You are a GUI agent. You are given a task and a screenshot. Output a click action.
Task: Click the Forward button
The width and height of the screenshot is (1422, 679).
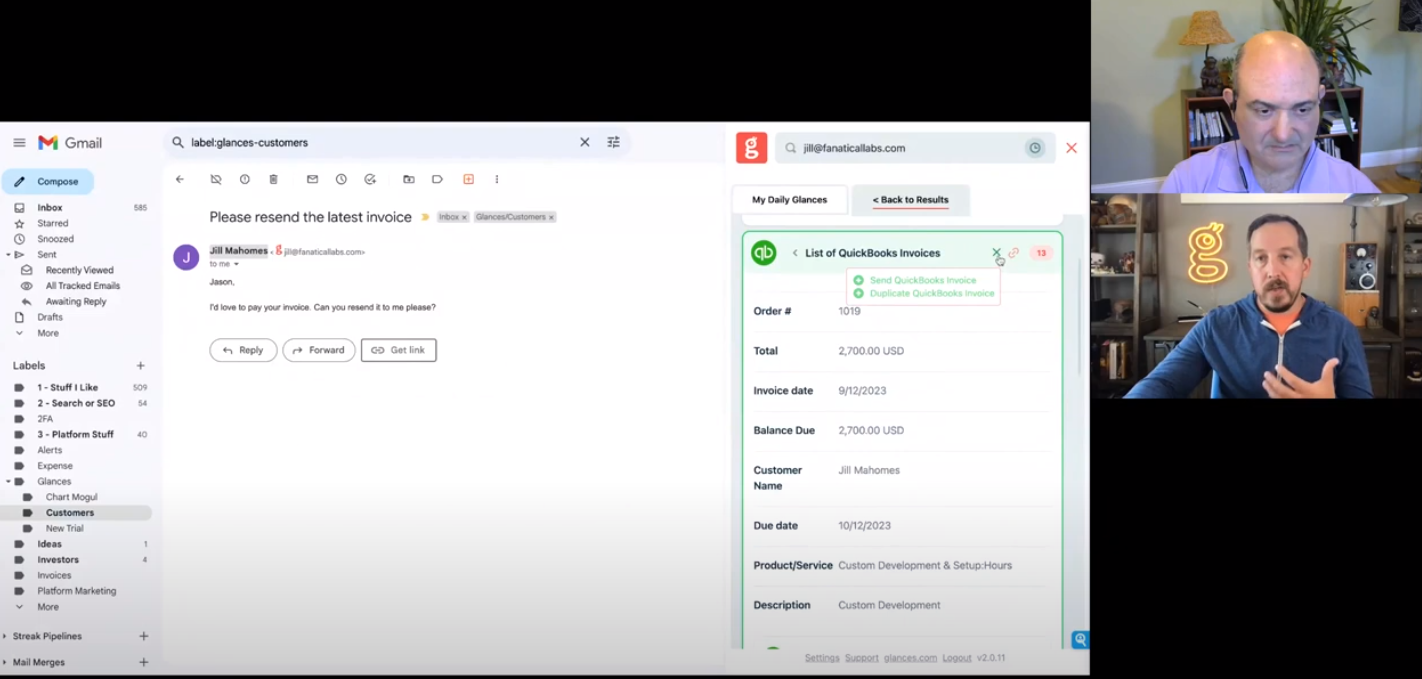pos(319,350)
